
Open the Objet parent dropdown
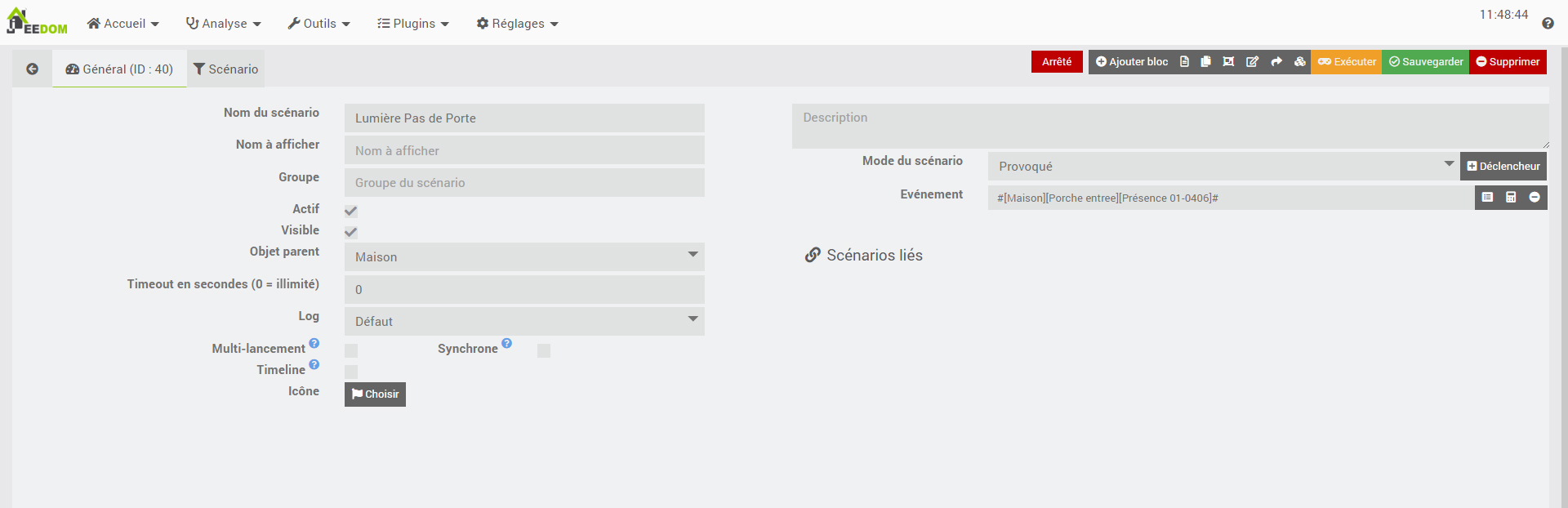[x=524, y=257]
